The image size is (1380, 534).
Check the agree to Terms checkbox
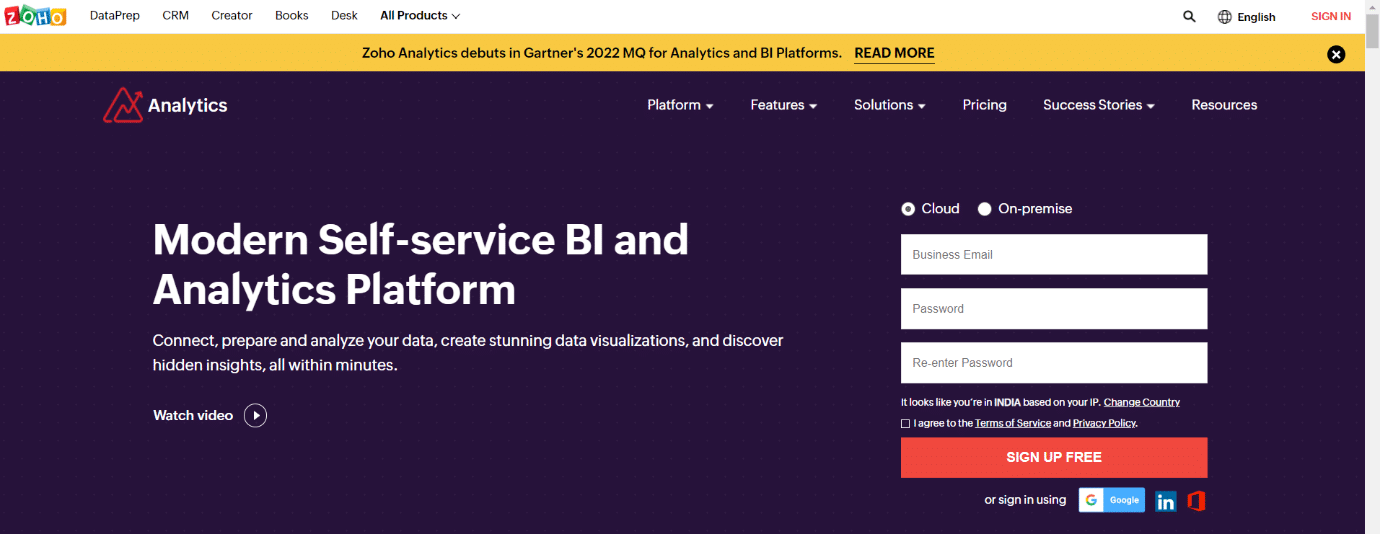click(906, 424)
